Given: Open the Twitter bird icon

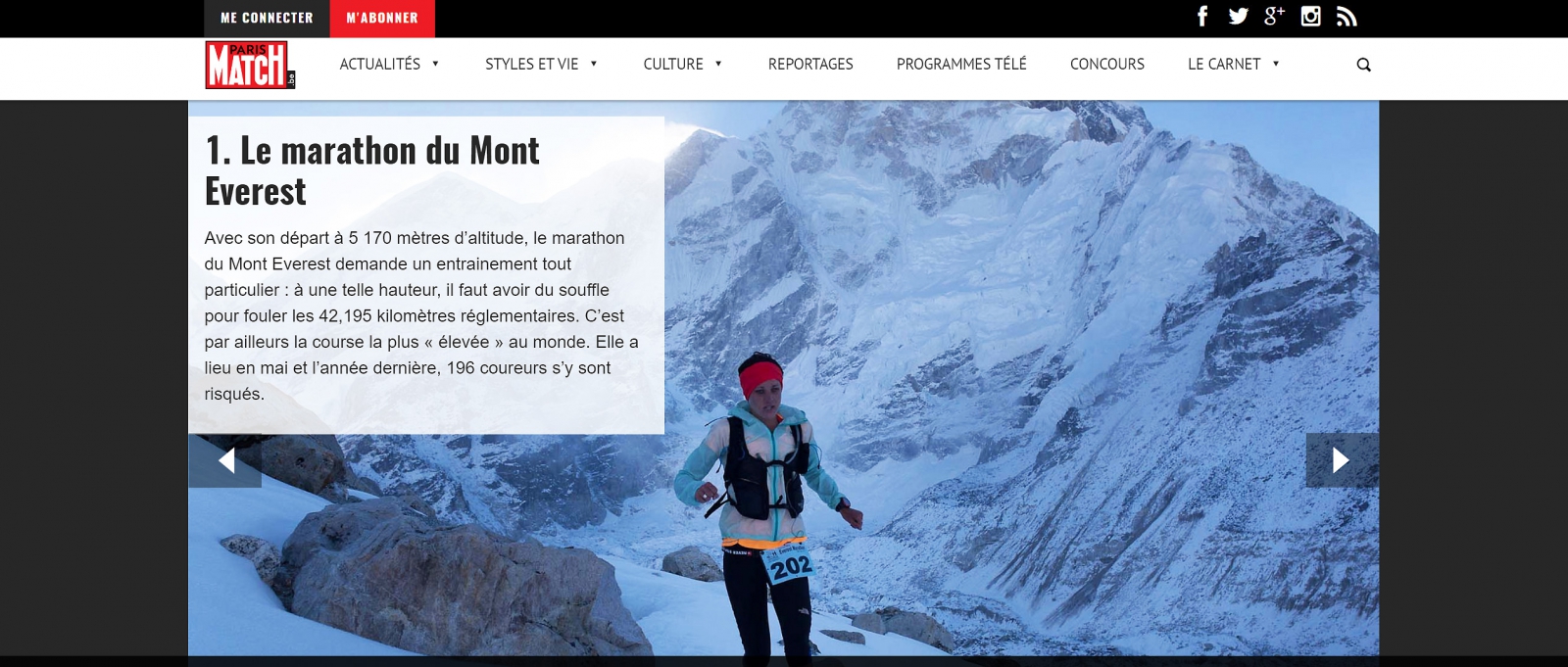Looking at the screenshot, I should click(1239, 17).
